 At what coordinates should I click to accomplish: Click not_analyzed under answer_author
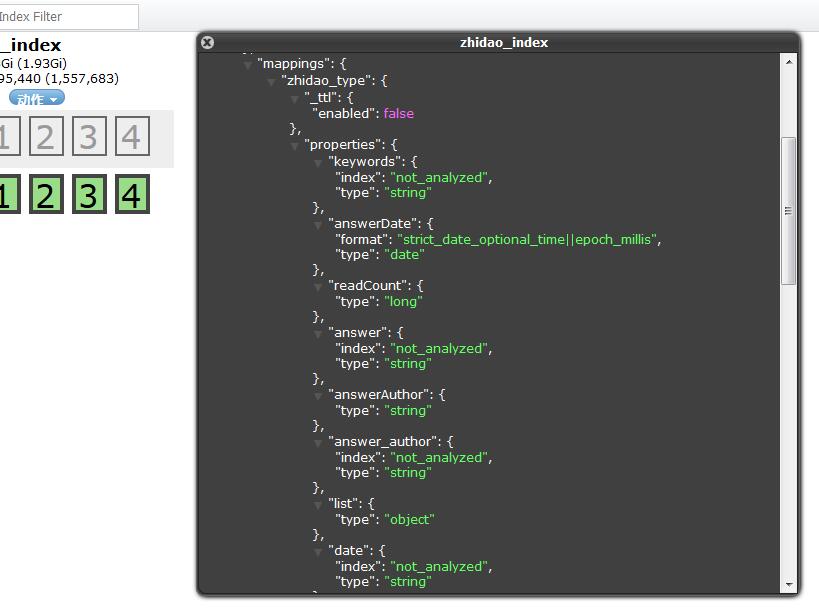[x=439, y=458]
